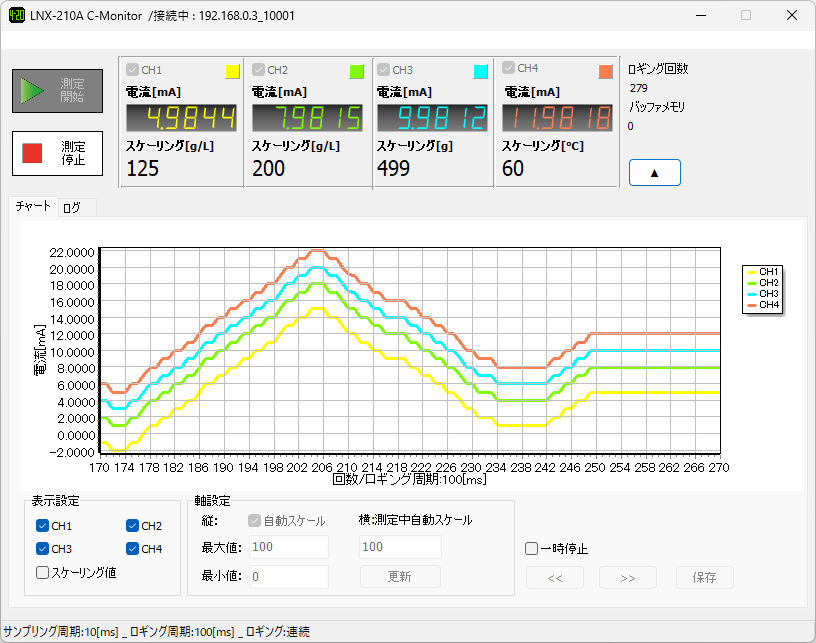This screenshot has width=816, height=643.
Task: Click the green color swatch for CH2
Action: (354, 71)
